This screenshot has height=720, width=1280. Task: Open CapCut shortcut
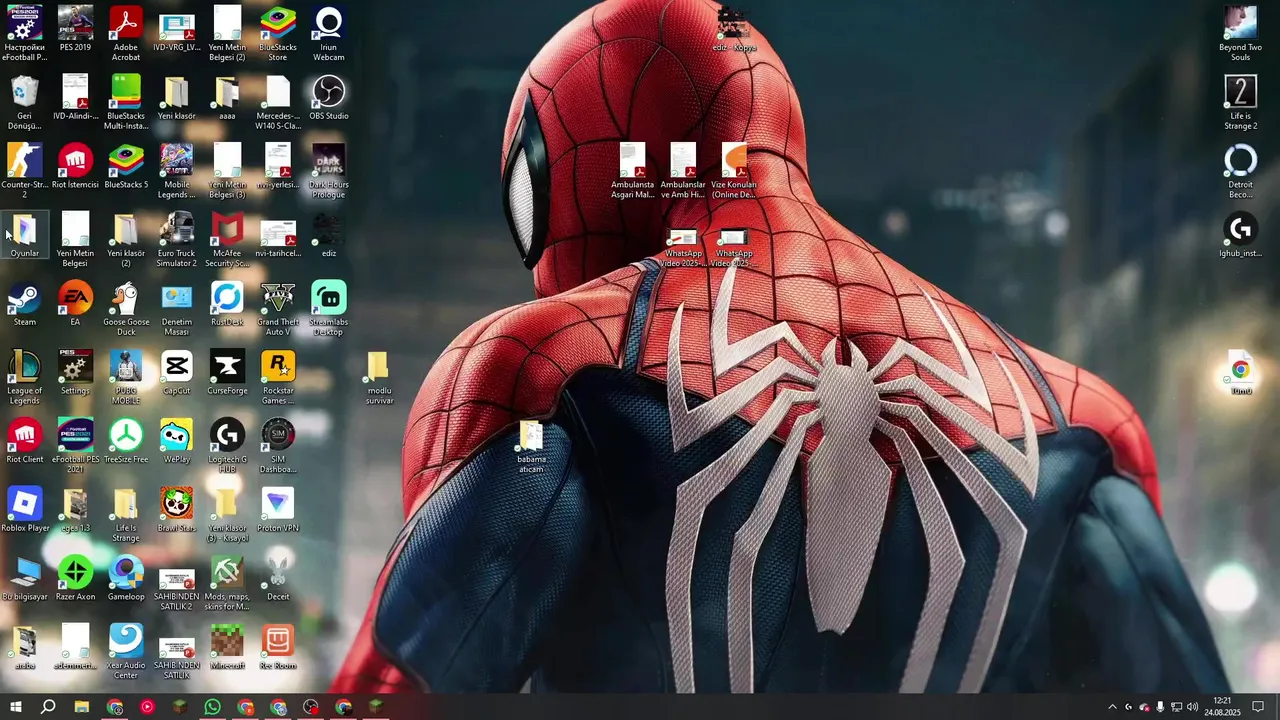pyautogui.click(x=177, y=372)
